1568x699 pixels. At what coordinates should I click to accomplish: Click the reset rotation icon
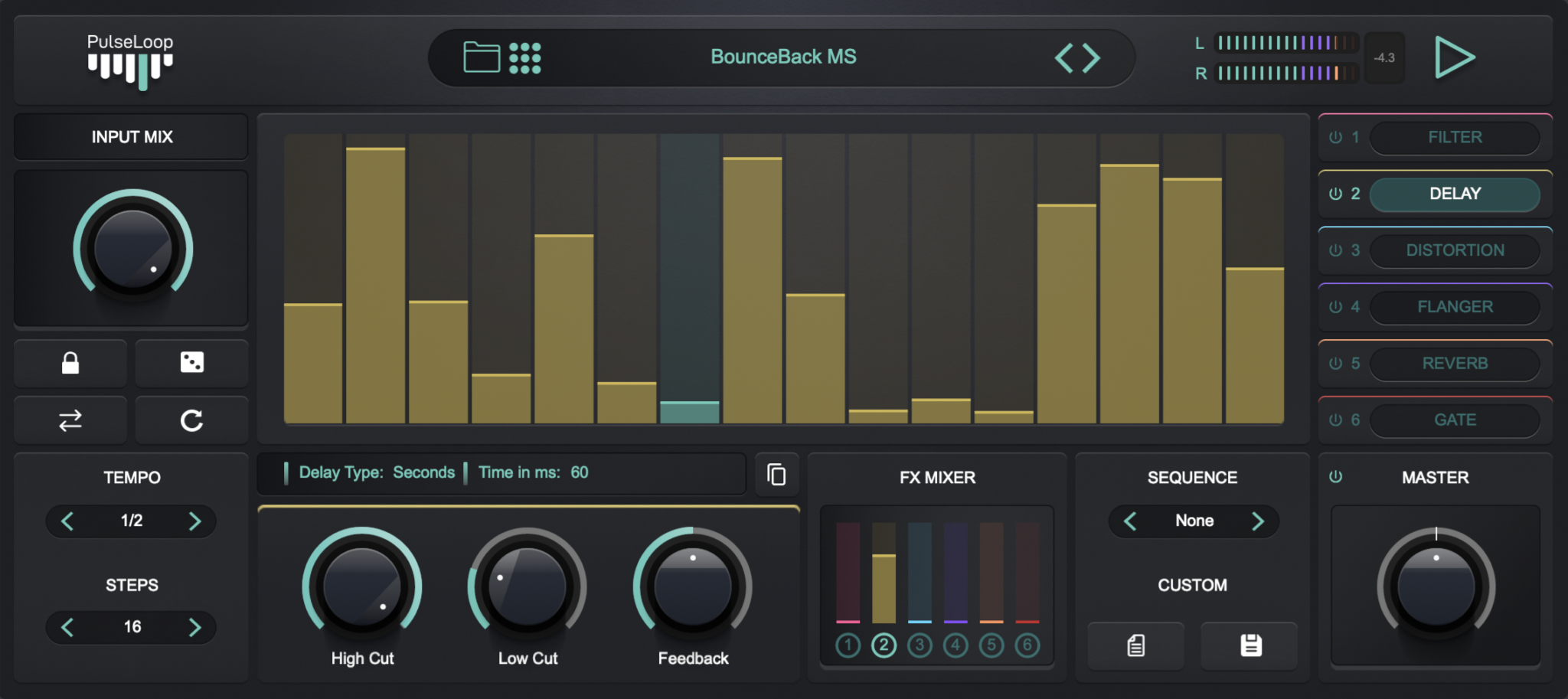tap(191, 420)
